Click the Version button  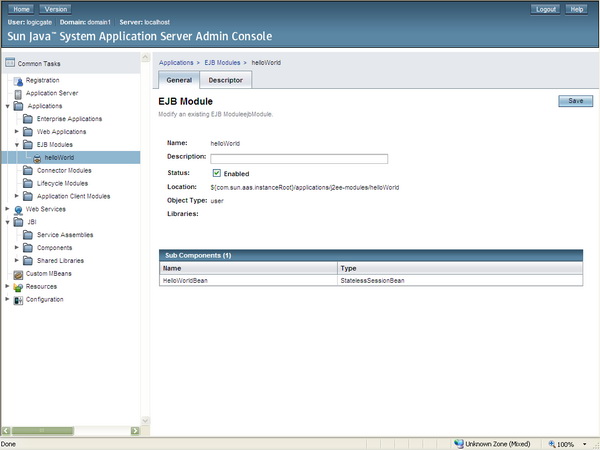pyautogui.click(x=55, y=9)
